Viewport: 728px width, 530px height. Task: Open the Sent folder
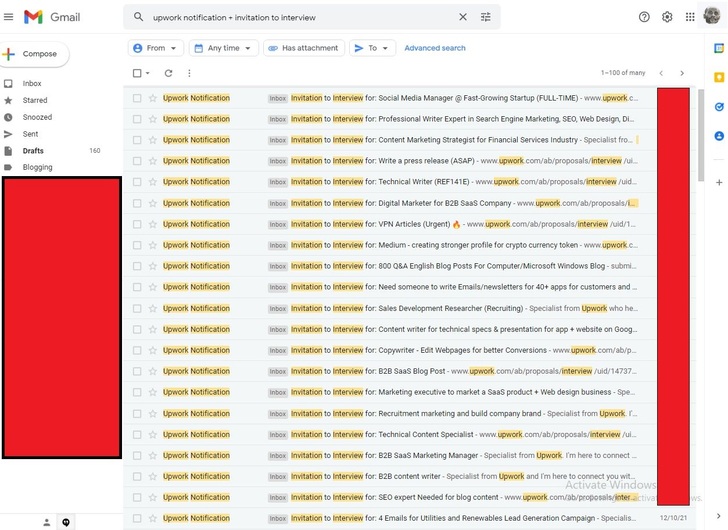[30, 134]
